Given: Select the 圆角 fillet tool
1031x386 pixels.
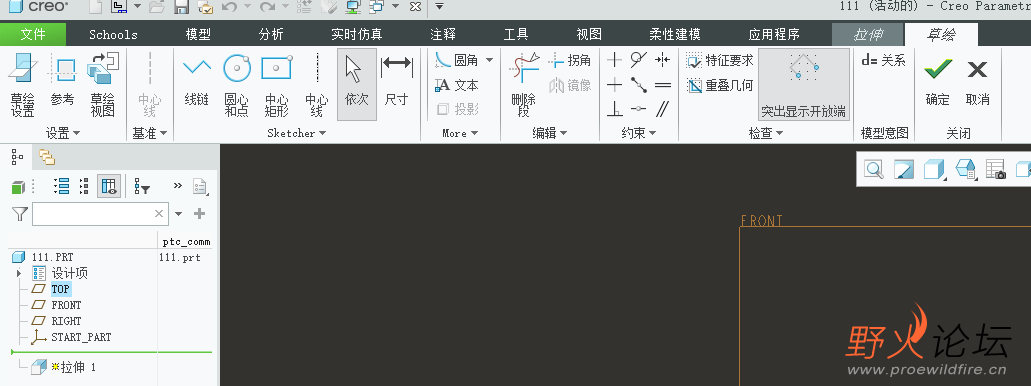Looking at the screenshot, I should coord(457,60).
